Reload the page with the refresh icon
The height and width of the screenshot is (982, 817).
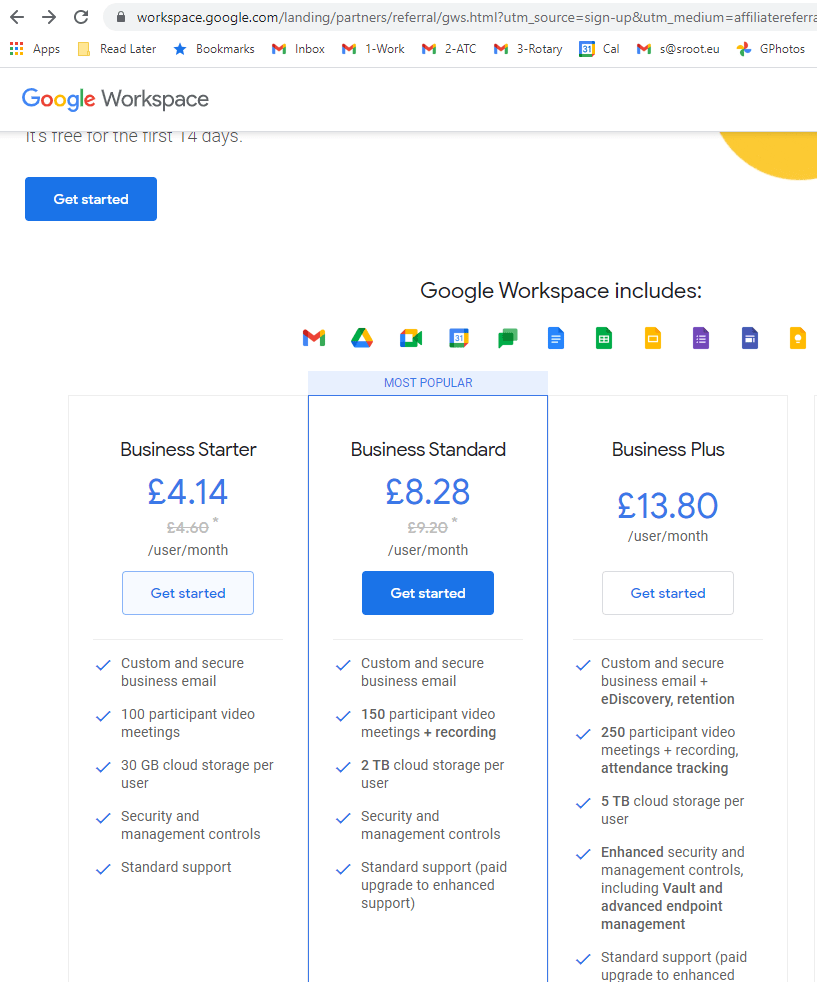pyautogui.click(x=81, y=17)
